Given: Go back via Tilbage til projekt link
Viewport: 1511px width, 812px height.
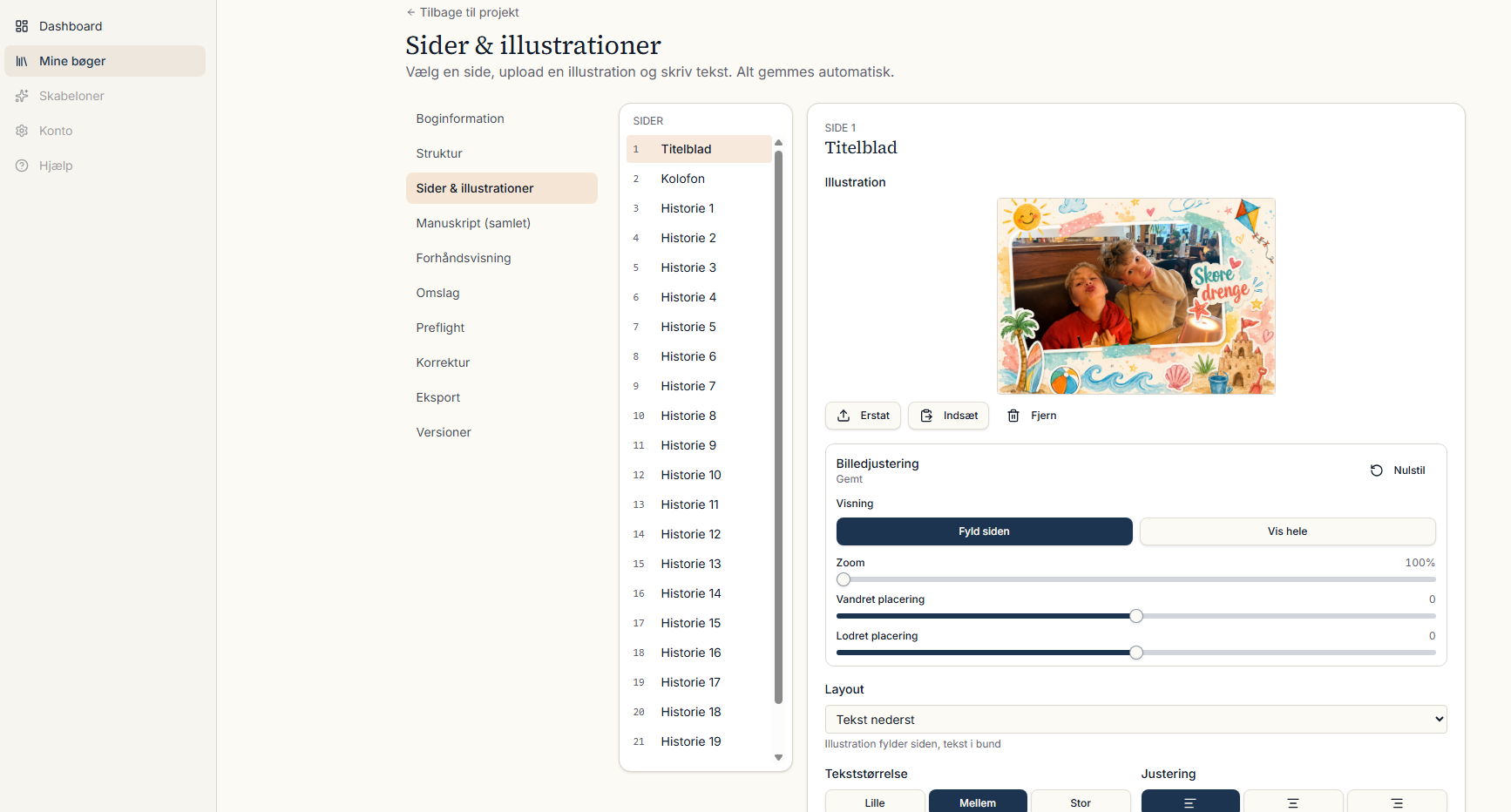Looking at the screenshot, I should pyautogui.click(x=463, y=12).
